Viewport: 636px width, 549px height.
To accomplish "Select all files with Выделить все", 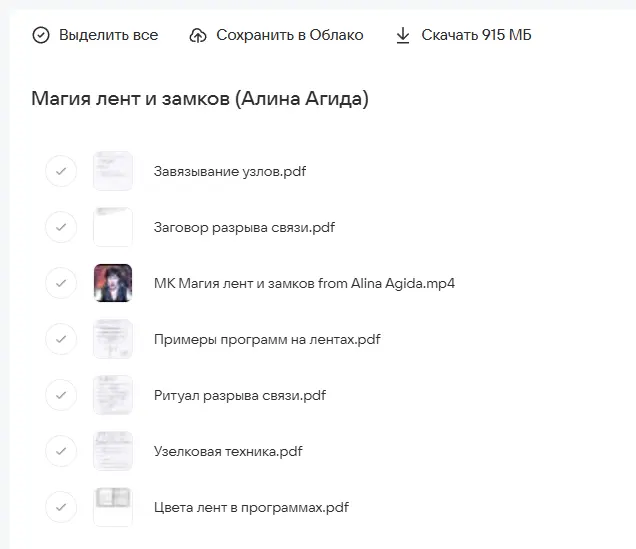I will coord(108,35).
